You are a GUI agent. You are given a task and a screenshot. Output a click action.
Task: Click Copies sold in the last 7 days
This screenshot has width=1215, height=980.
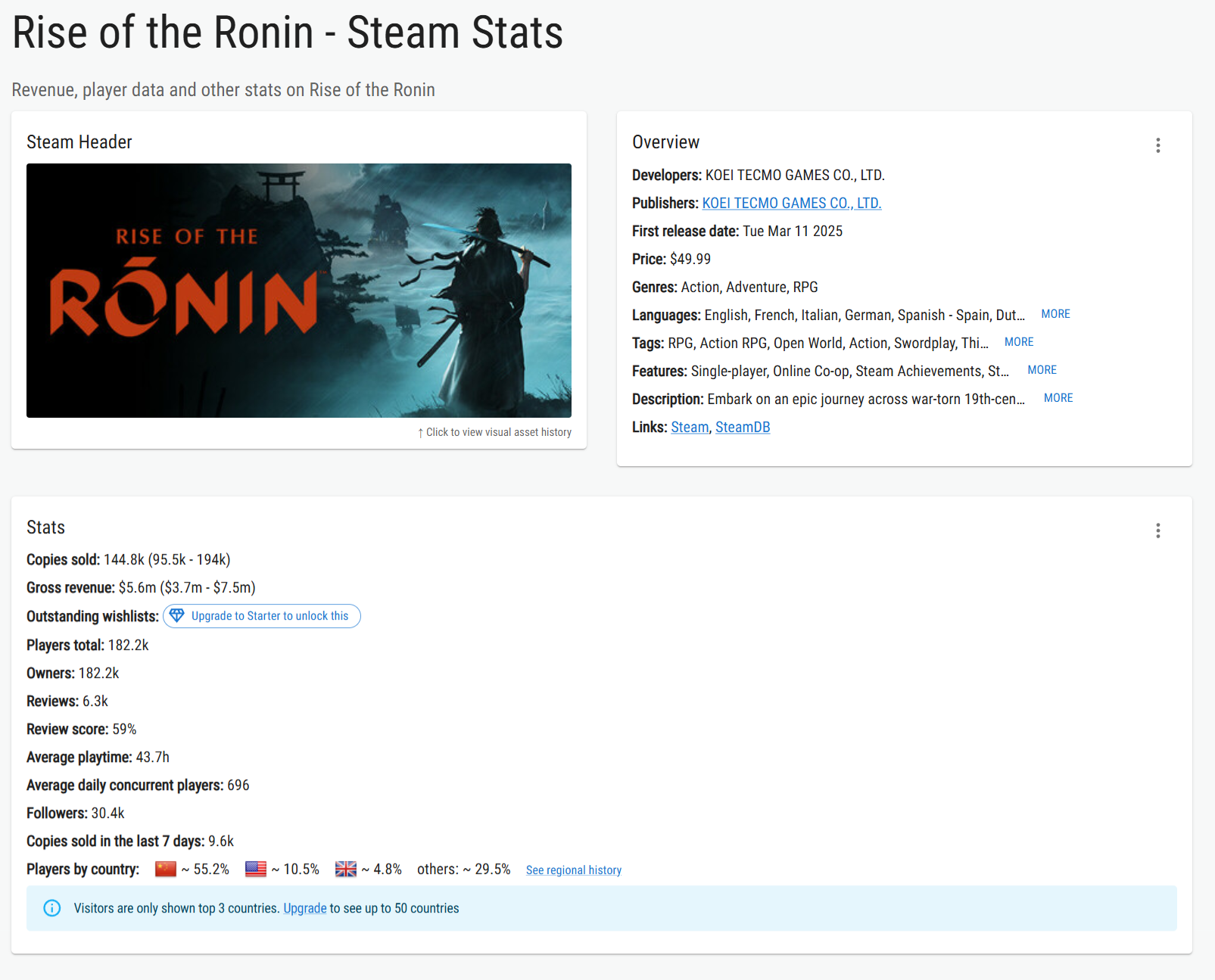[130, 841]
